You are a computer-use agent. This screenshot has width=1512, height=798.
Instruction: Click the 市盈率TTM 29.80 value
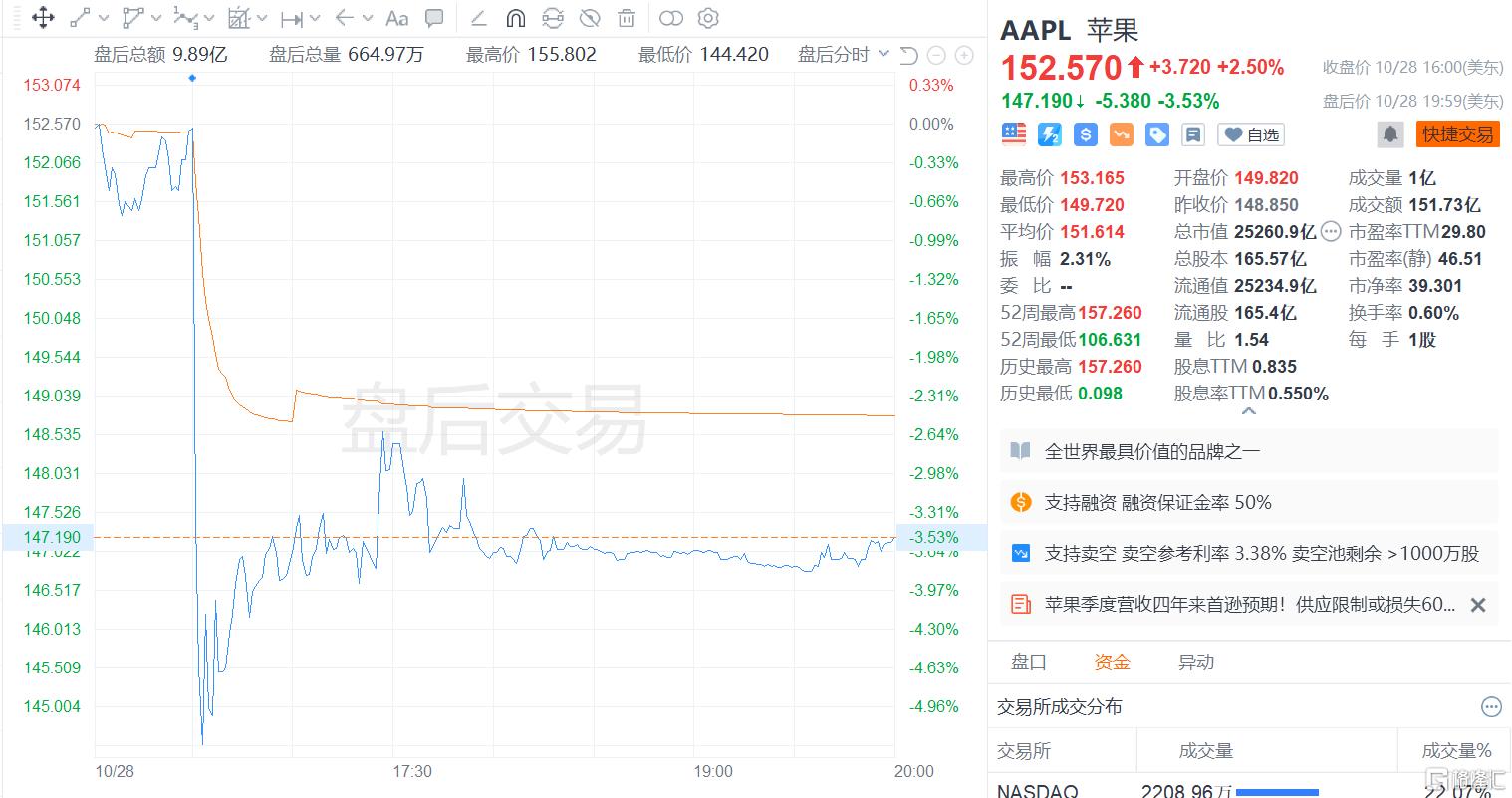coord(1464,231)
